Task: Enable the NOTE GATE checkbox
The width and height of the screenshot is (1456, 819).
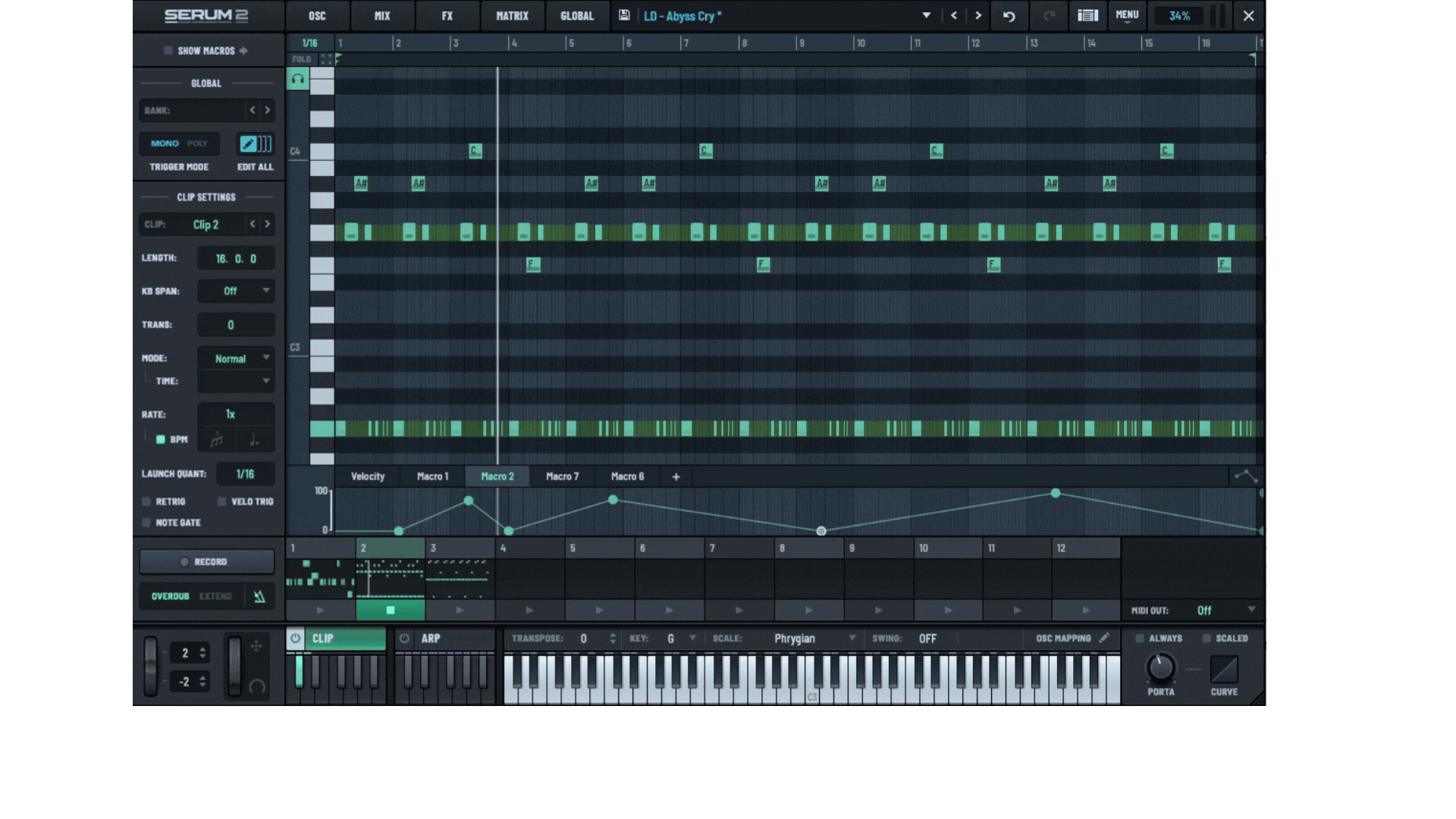Action: coord(146,522)
